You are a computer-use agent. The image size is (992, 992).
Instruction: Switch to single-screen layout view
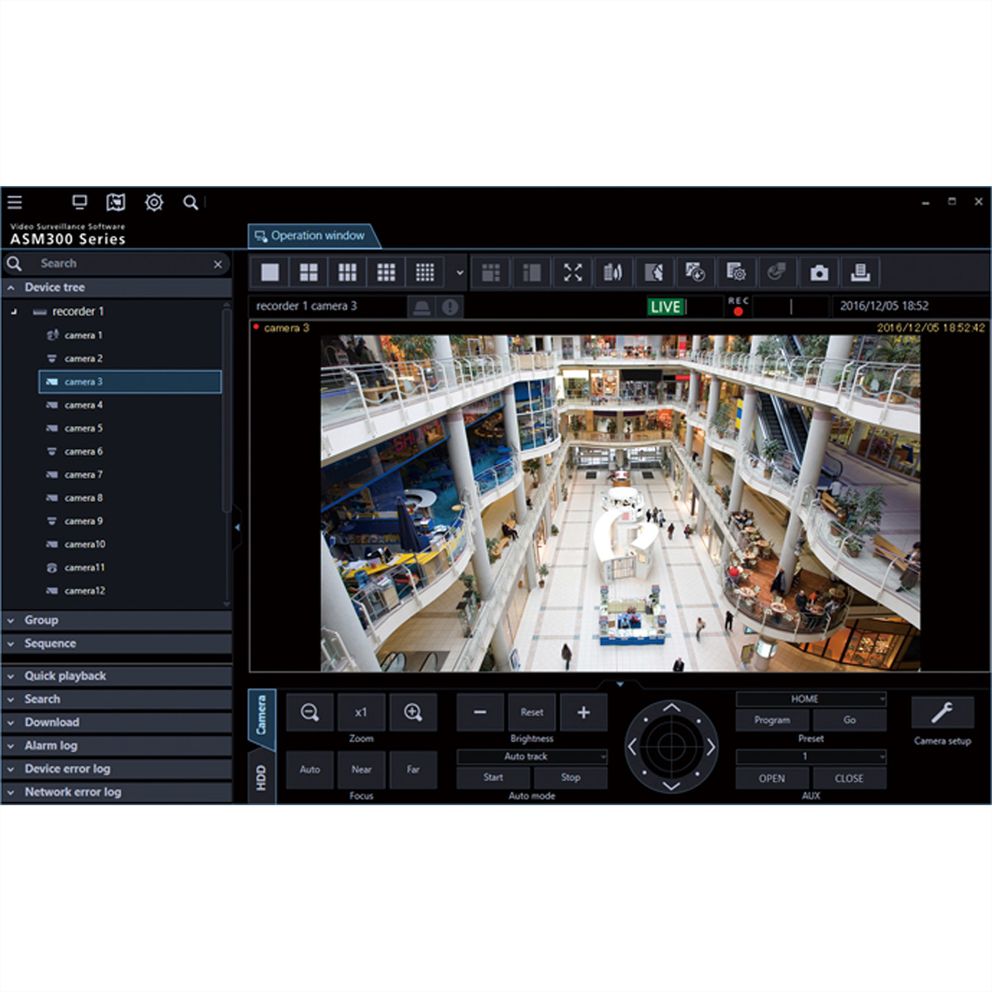click(x=270, y=272)
